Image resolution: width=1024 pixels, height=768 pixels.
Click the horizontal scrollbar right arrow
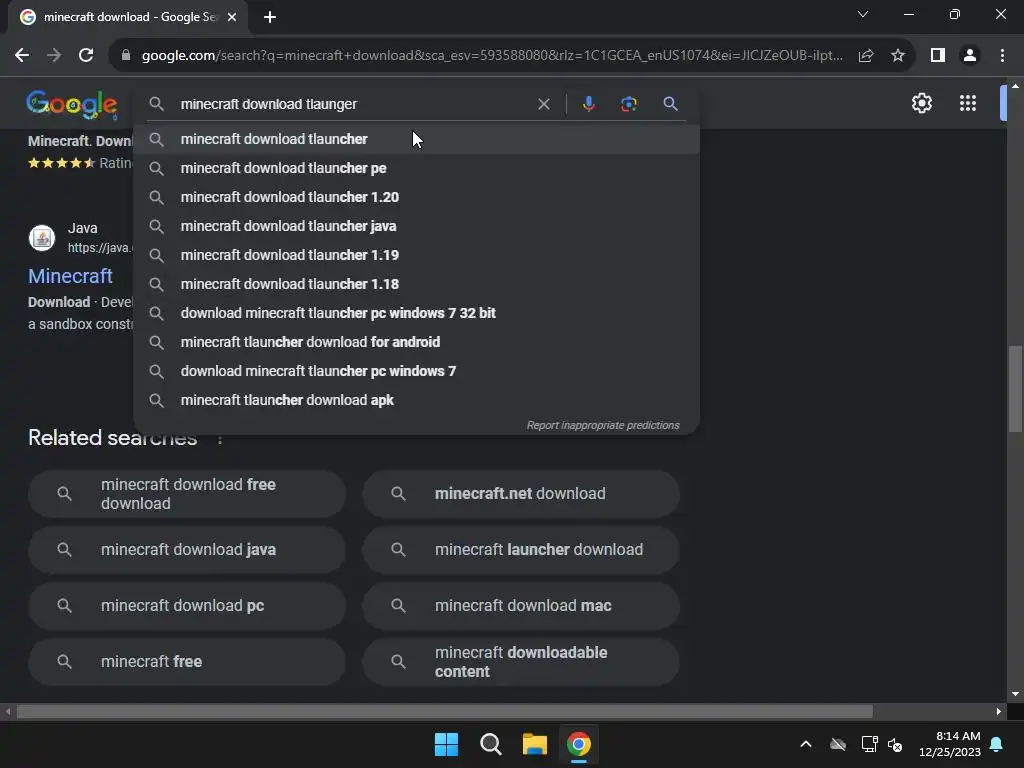coord(999,711)
